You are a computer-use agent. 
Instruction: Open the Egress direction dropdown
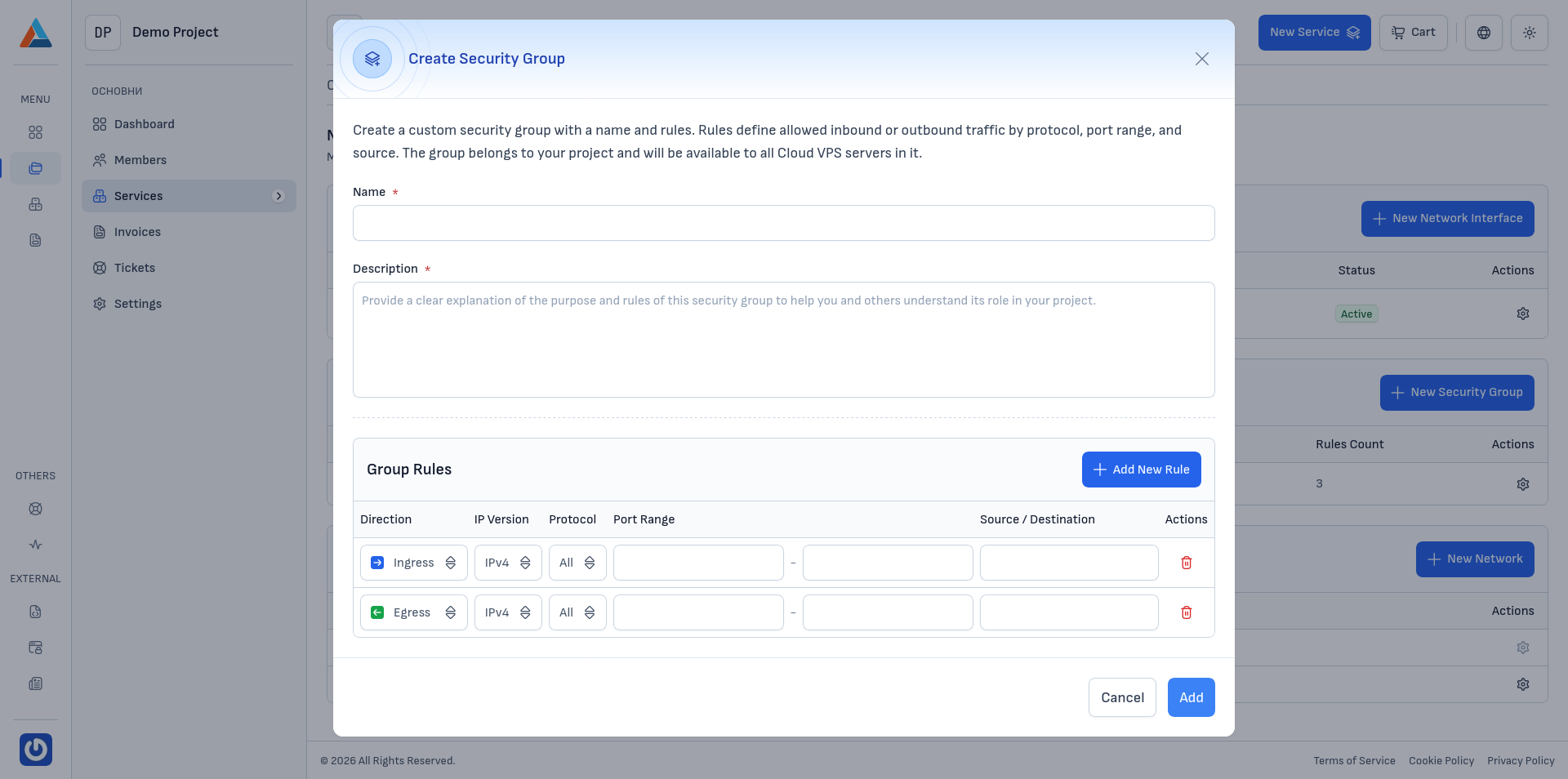click(x=413, y=612)
